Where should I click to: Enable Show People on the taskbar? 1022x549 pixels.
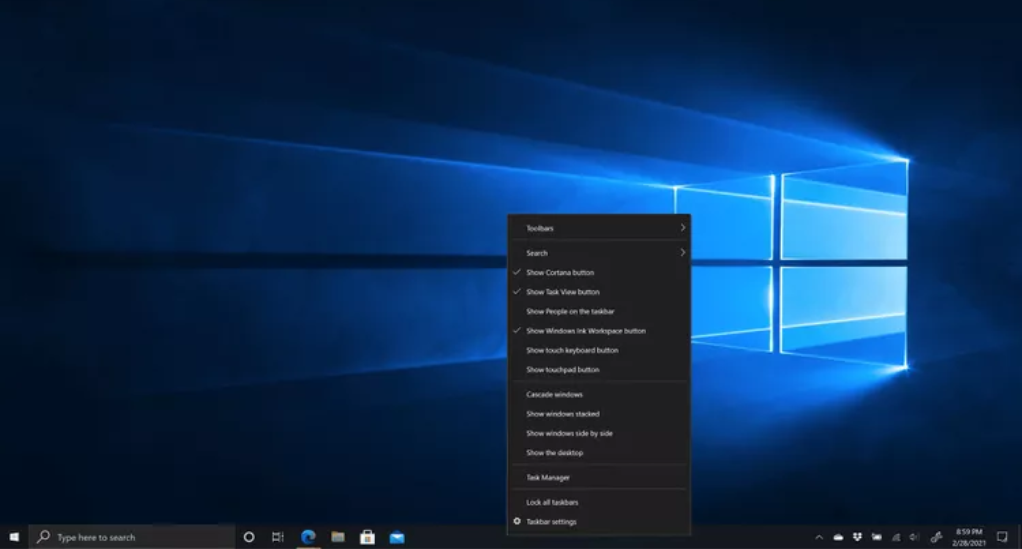coord(599,312)
